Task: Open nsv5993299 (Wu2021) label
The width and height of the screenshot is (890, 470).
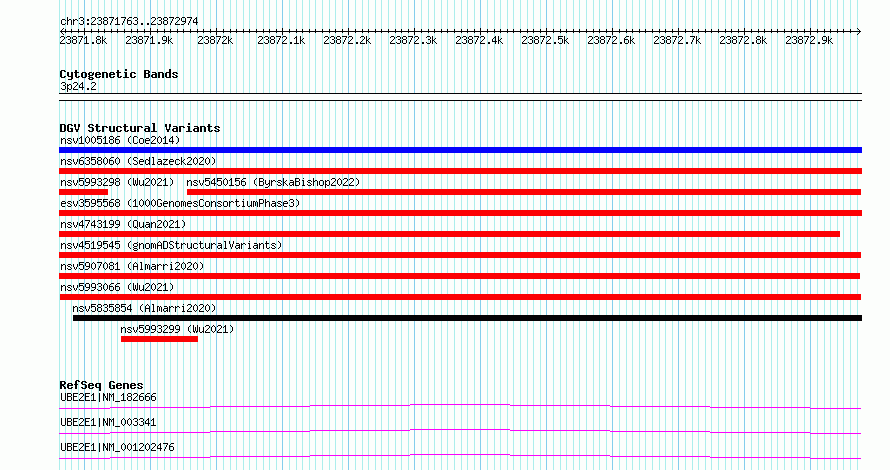Action: point(177,329)
